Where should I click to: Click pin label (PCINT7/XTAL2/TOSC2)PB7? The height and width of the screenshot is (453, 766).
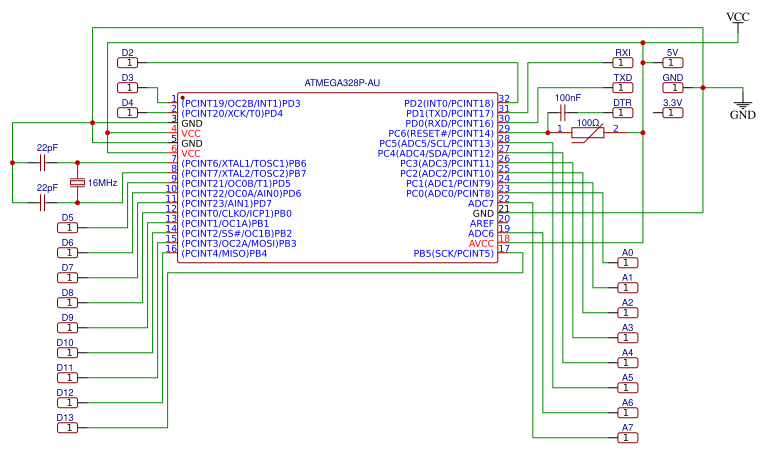click(244, 173)
